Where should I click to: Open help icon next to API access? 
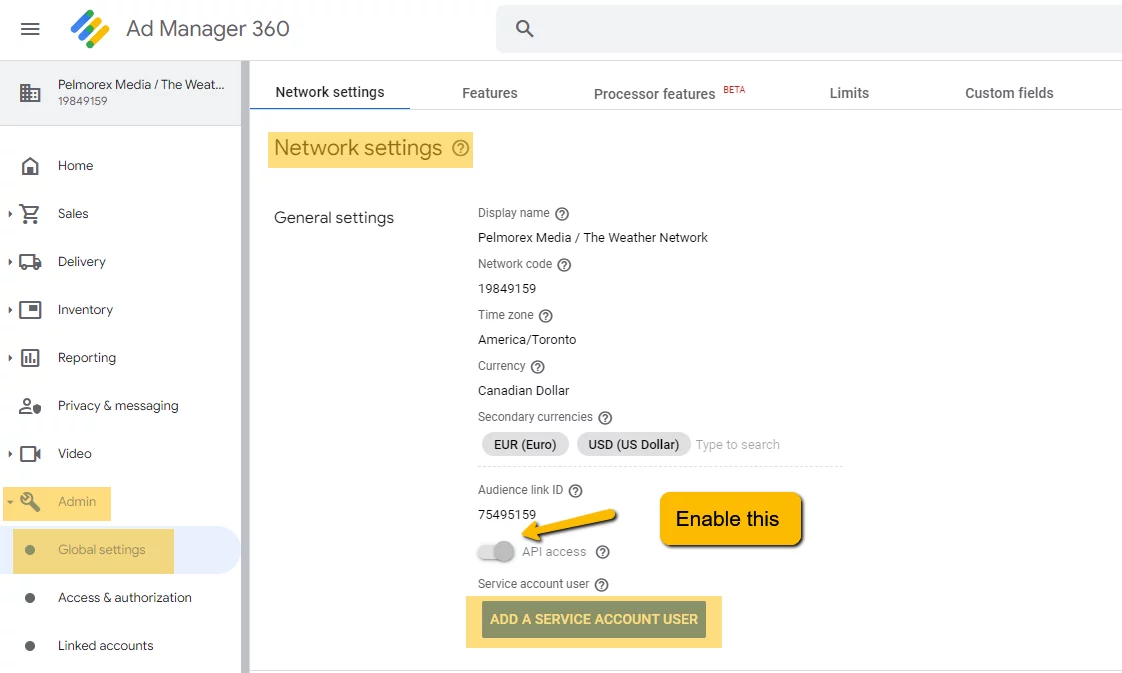603,552
